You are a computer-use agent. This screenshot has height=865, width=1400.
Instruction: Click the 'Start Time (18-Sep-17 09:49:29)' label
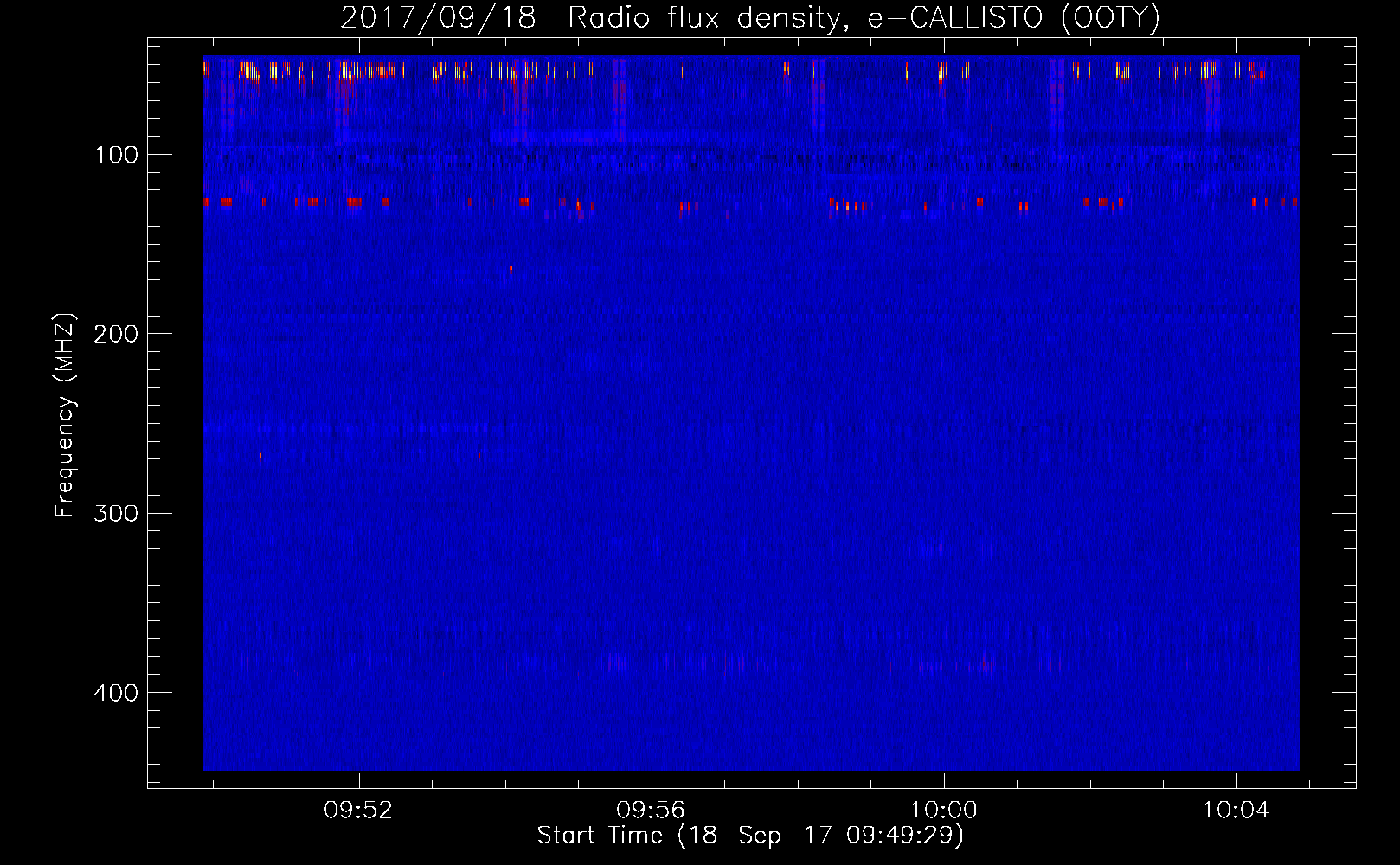(750, 836)
